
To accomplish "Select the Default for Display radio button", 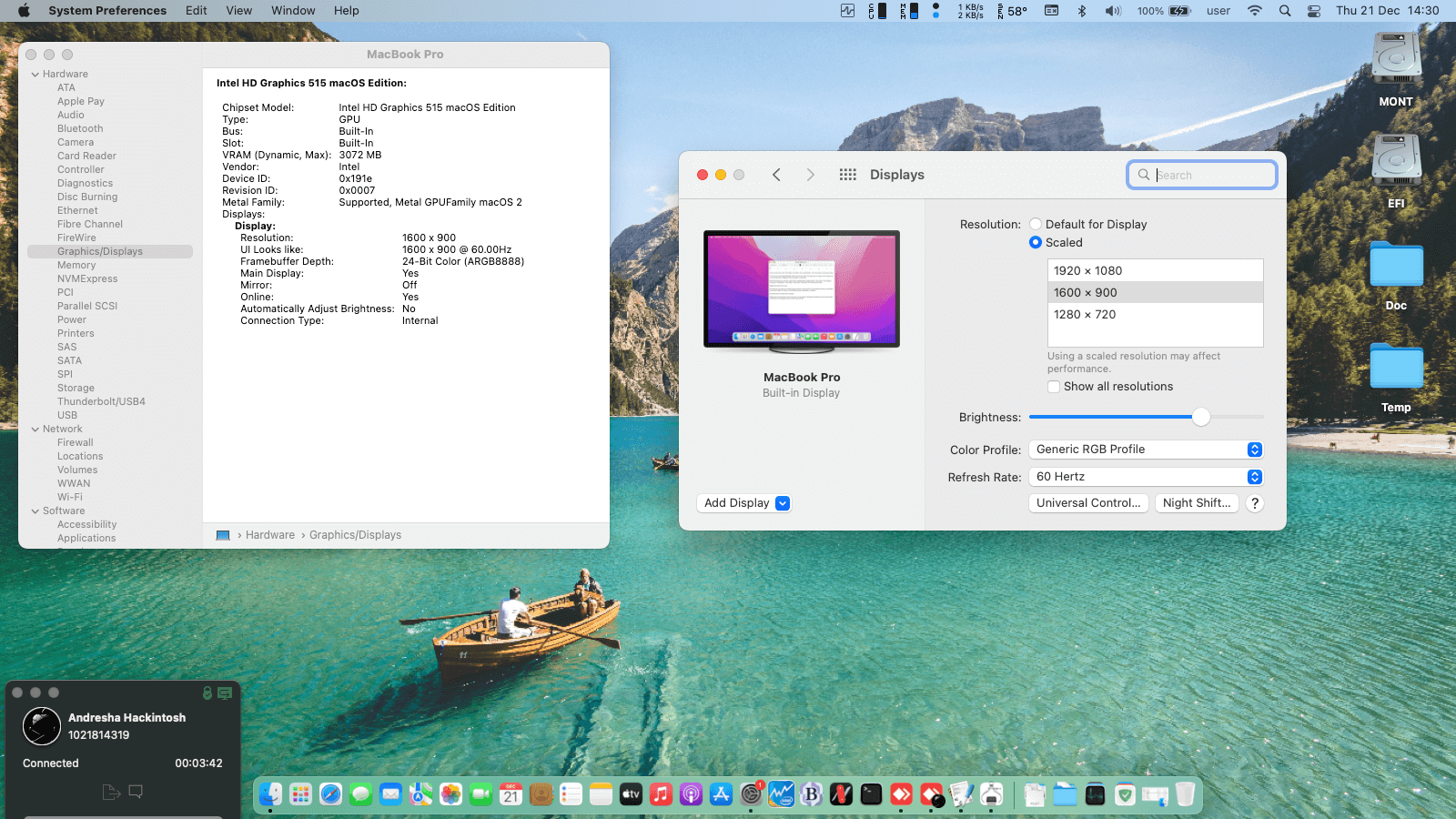I will (x=1036, y=224).
